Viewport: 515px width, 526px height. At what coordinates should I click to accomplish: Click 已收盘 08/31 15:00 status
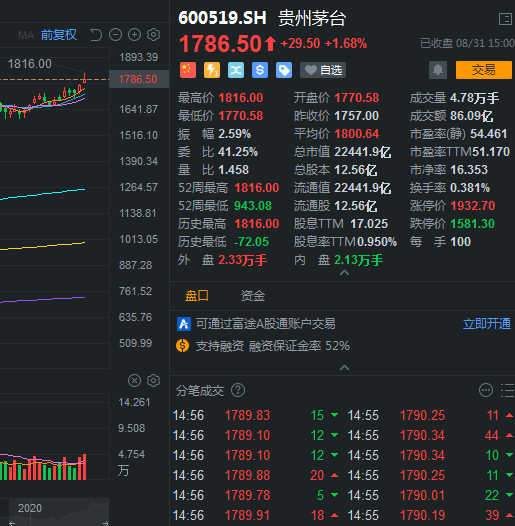tap(467, 43)
